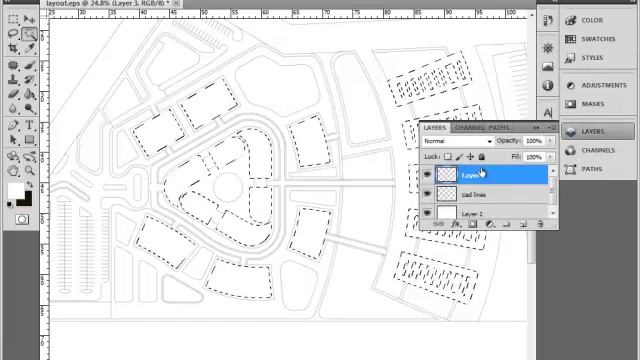Select the Dodge tool
Image resolution: width=640 pixels, height=360 pixels.
tap(29, 109)
